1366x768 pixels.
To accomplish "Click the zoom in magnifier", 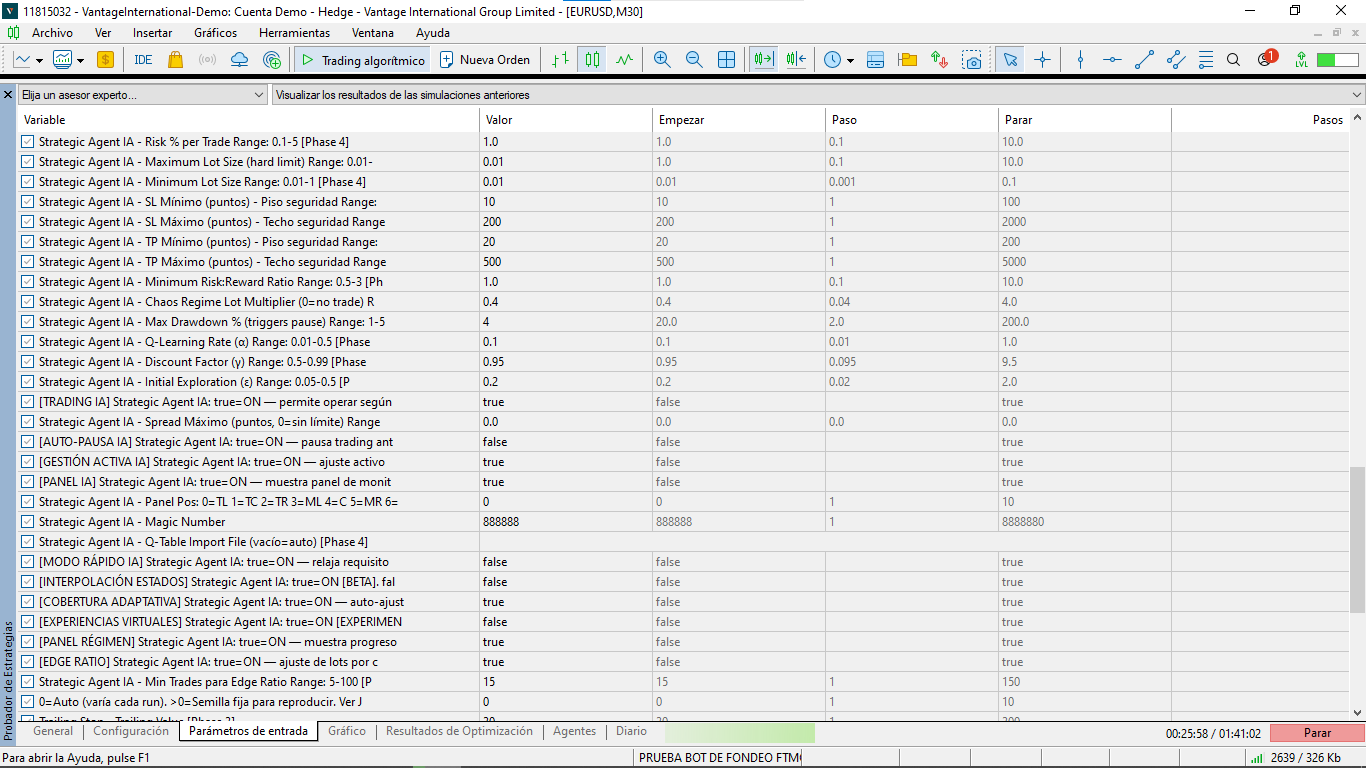I will (662, 60).
